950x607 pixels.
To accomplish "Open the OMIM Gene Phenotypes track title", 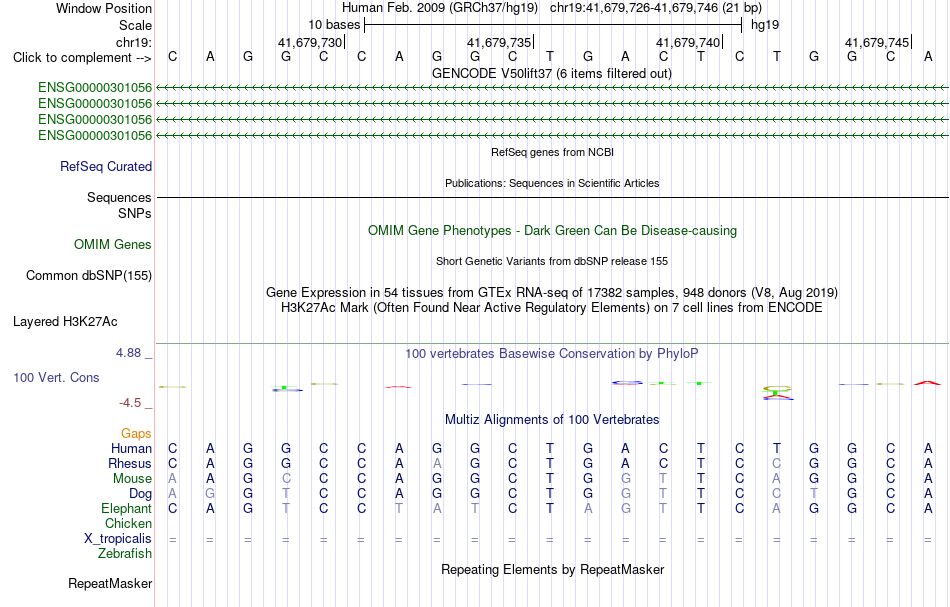I will point(552,231).
